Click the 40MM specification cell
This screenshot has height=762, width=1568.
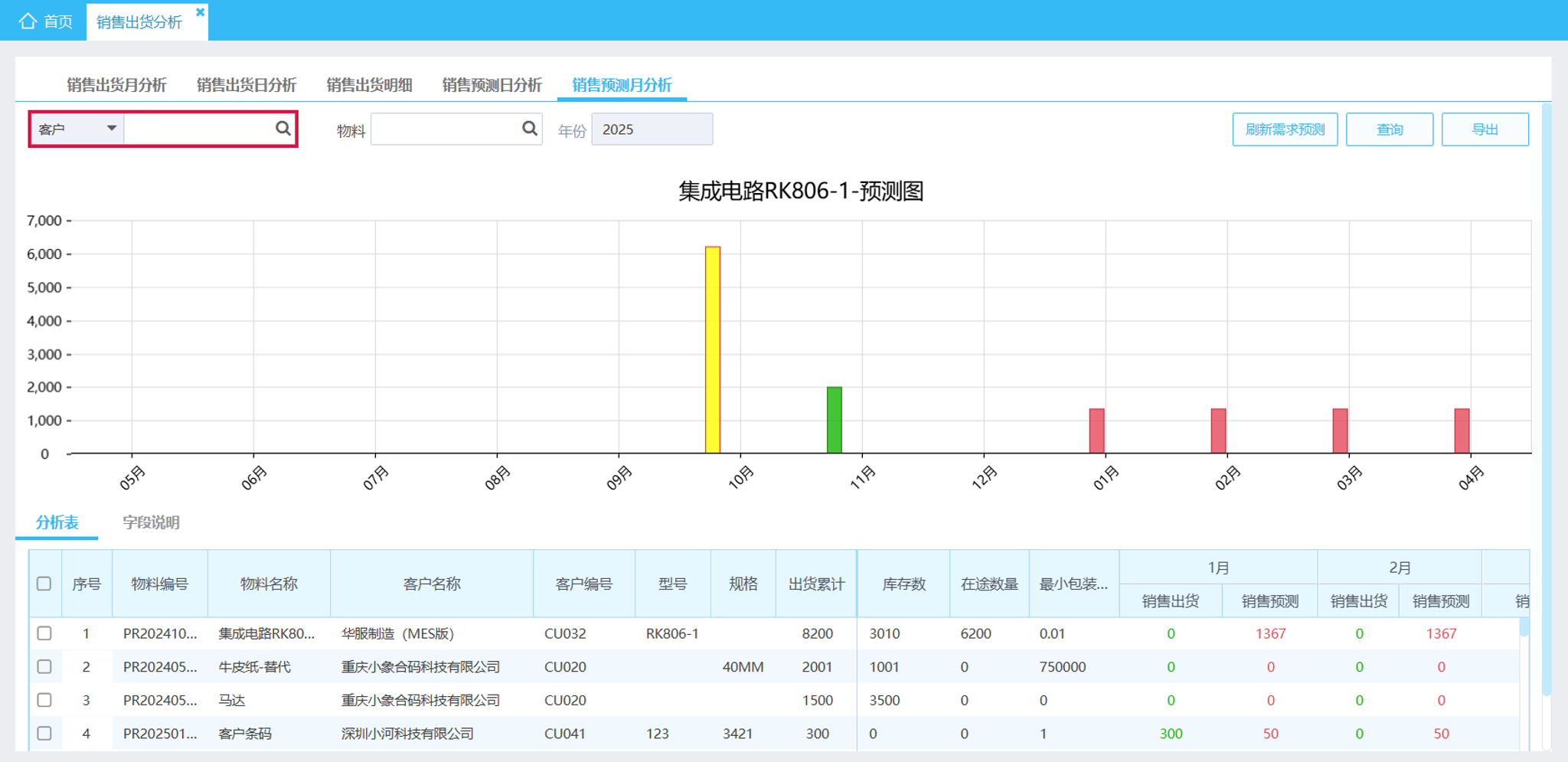[743, 667]
